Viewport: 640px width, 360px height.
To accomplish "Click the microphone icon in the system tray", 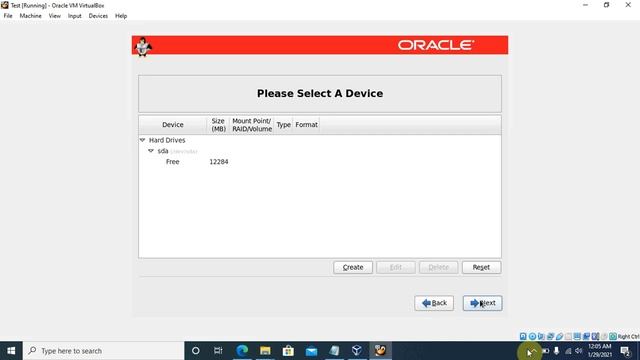I will [x=556, y=351].
